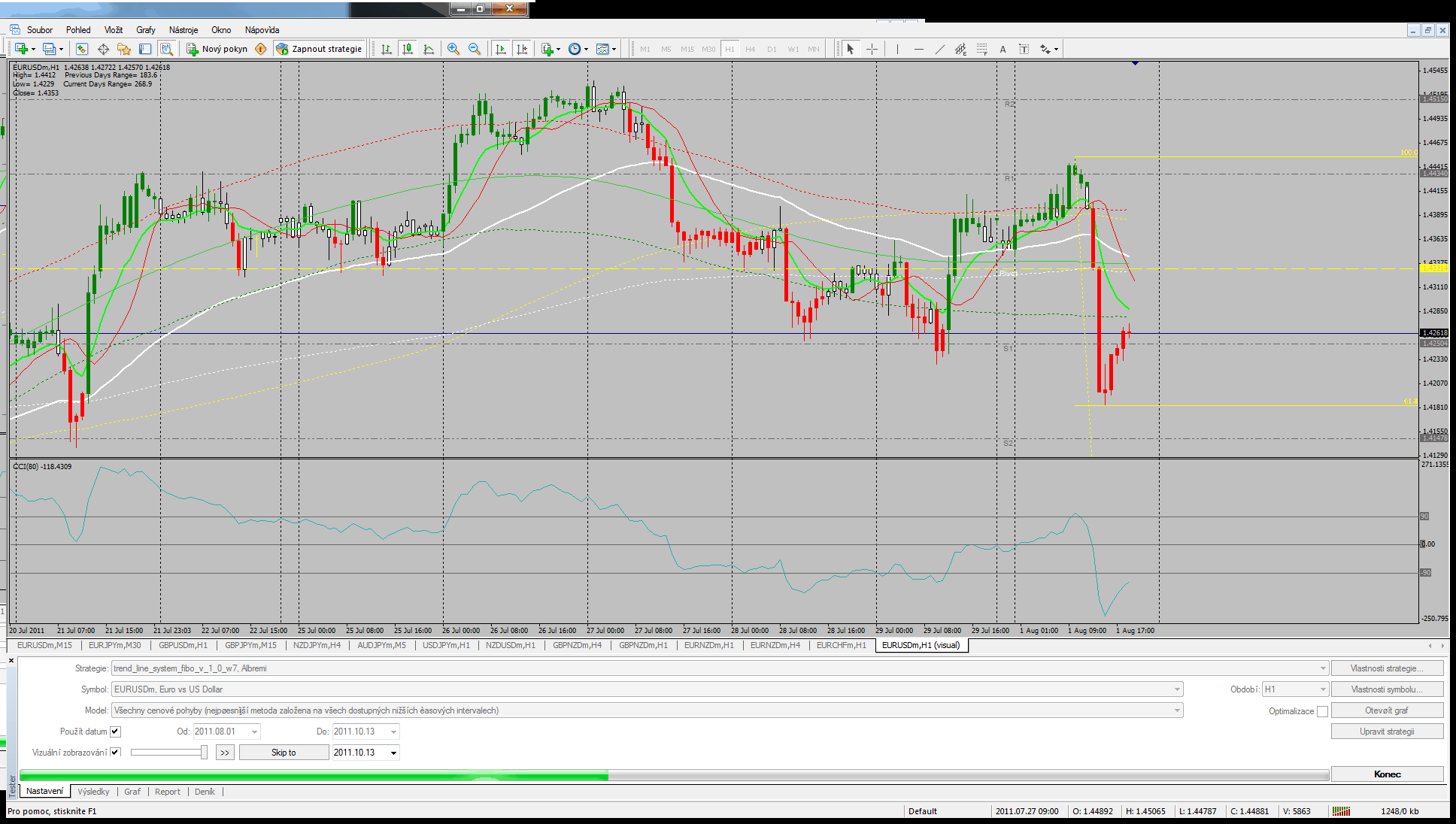Switch chart to candlestick display
Screen dimensions: 1456x824
(x=408, y=49)
